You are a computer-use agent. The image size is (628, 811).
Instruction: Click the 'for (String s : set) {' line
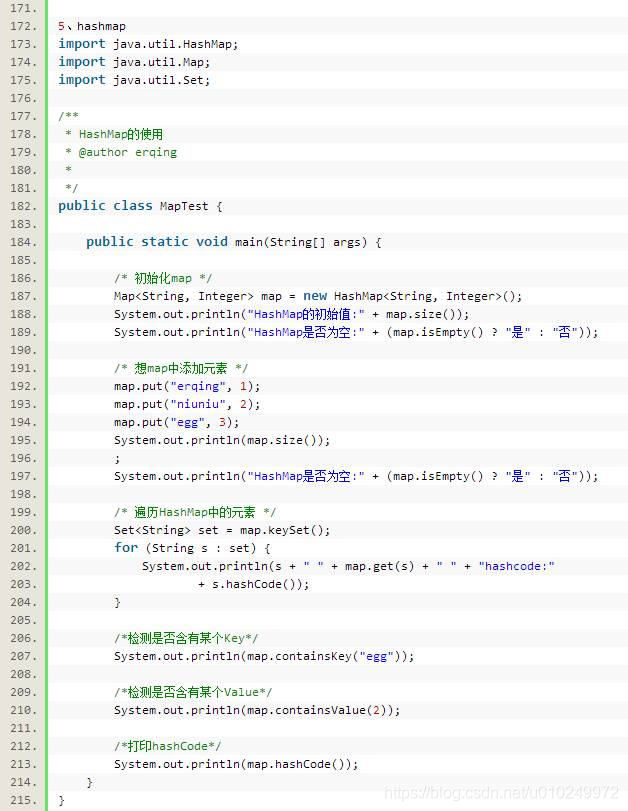point(192,548)
